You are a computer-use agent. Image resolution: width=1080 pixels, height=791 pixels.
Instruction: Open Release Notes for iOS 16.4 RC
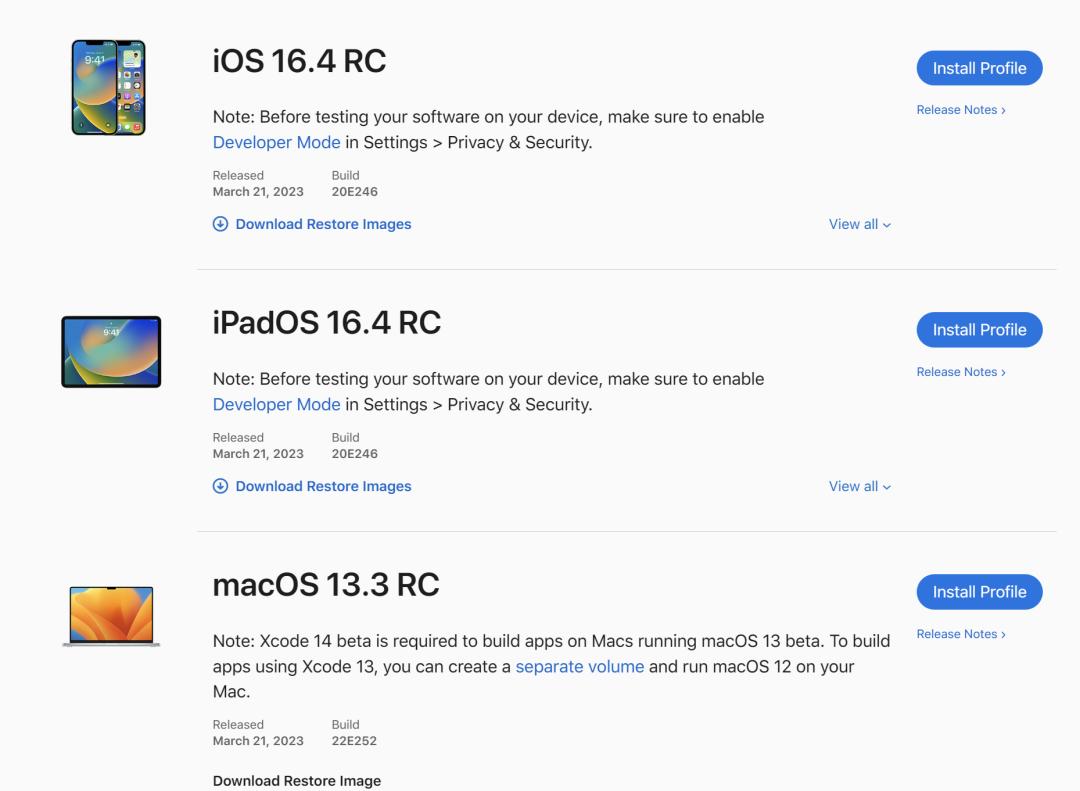(960, 110)
